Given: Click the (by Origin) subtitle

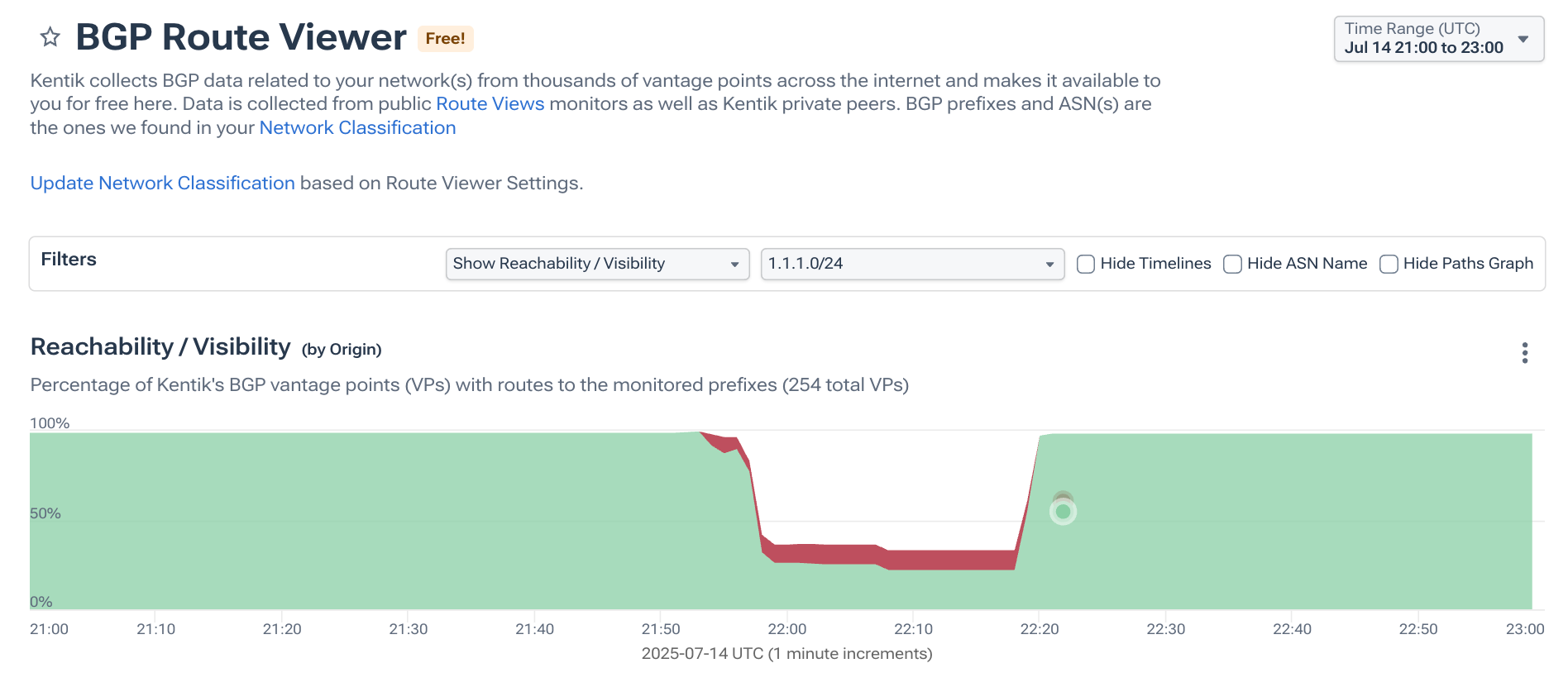Looking at the screenshot, I should coord(342,350).
